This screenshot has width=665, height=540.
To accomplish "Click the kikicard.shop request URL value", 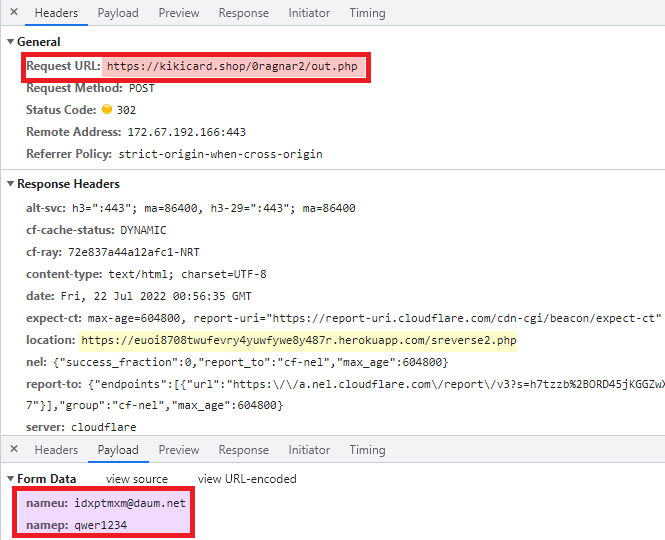I will pyautogui.click(x=234, y=66).
